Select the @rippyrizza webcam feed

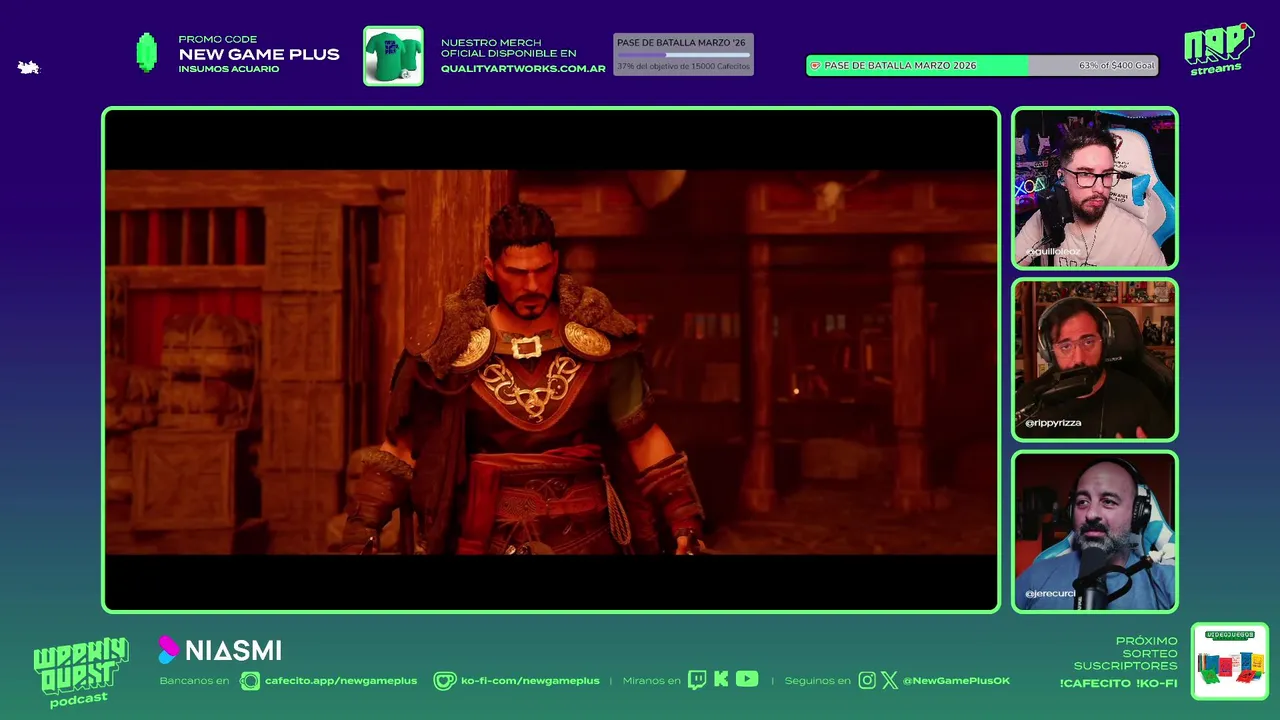(1095, 360)
